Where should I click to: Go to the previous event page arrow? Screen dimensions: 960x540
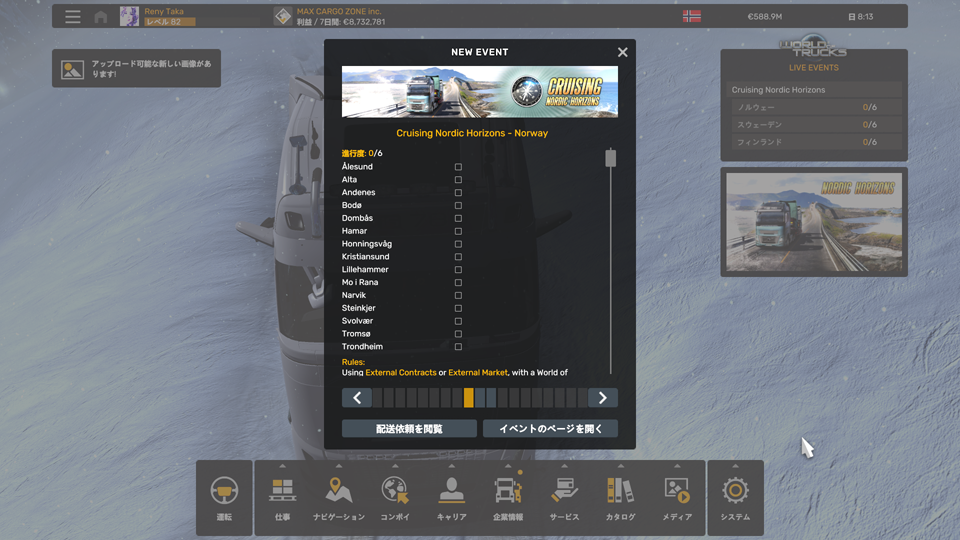(357, 398)
